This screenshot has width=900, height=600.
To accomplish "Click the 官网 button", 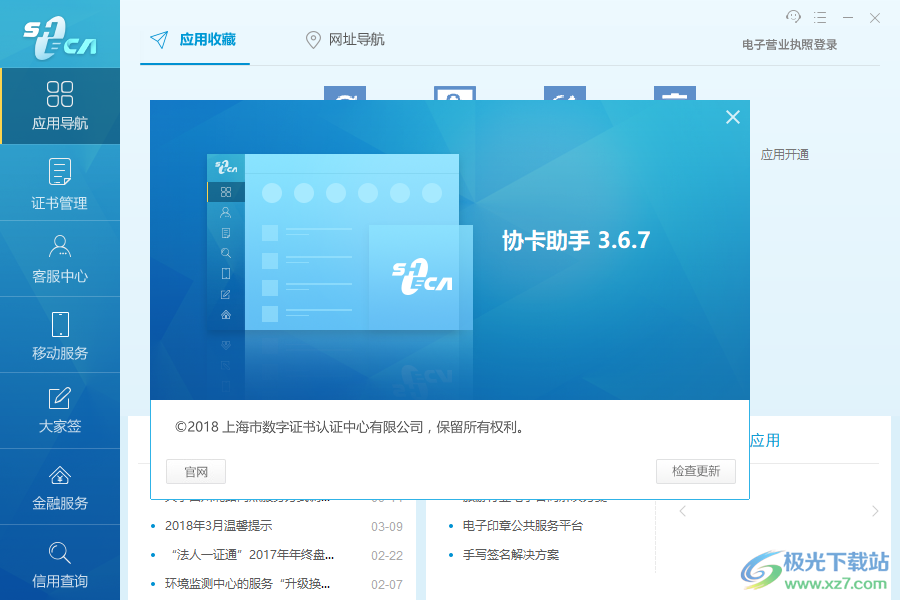I will [196, 471].
